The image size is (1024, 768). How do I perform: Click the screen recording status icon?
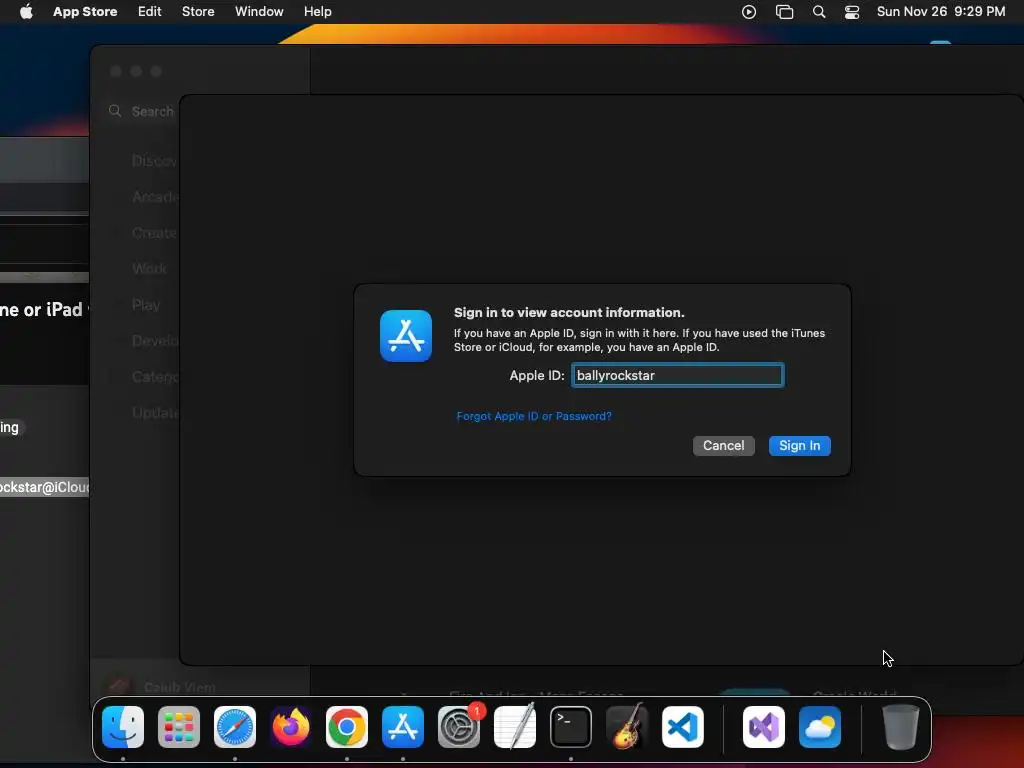point(749,12)
